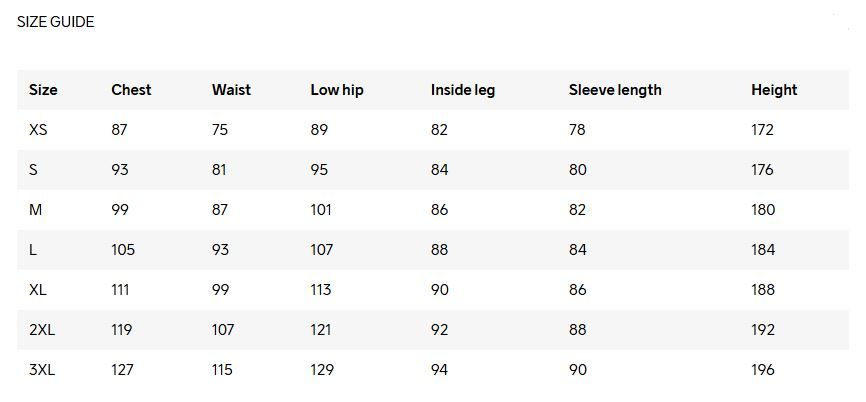Click the SIZE GUIDE heading
The width and height of the screenshot is (866, 402).
click(x=56, y=22)
